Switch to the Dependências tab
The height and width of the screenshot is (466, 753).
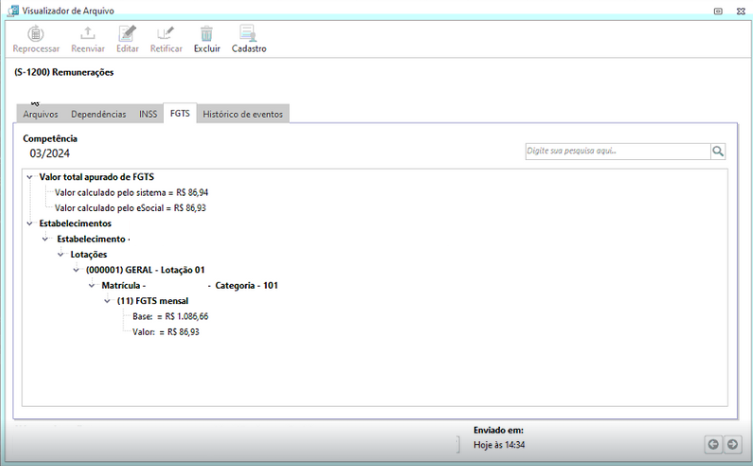[98, 114]
